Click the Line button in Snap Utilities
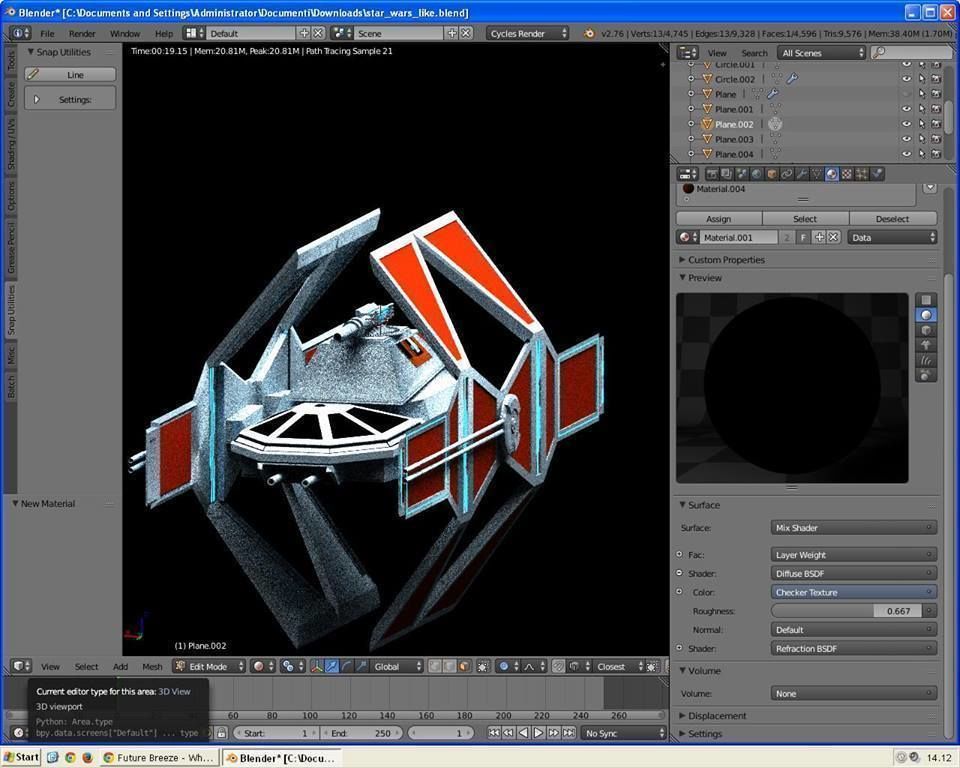Screen dimensions: 960x768 [x=70, y=75]
